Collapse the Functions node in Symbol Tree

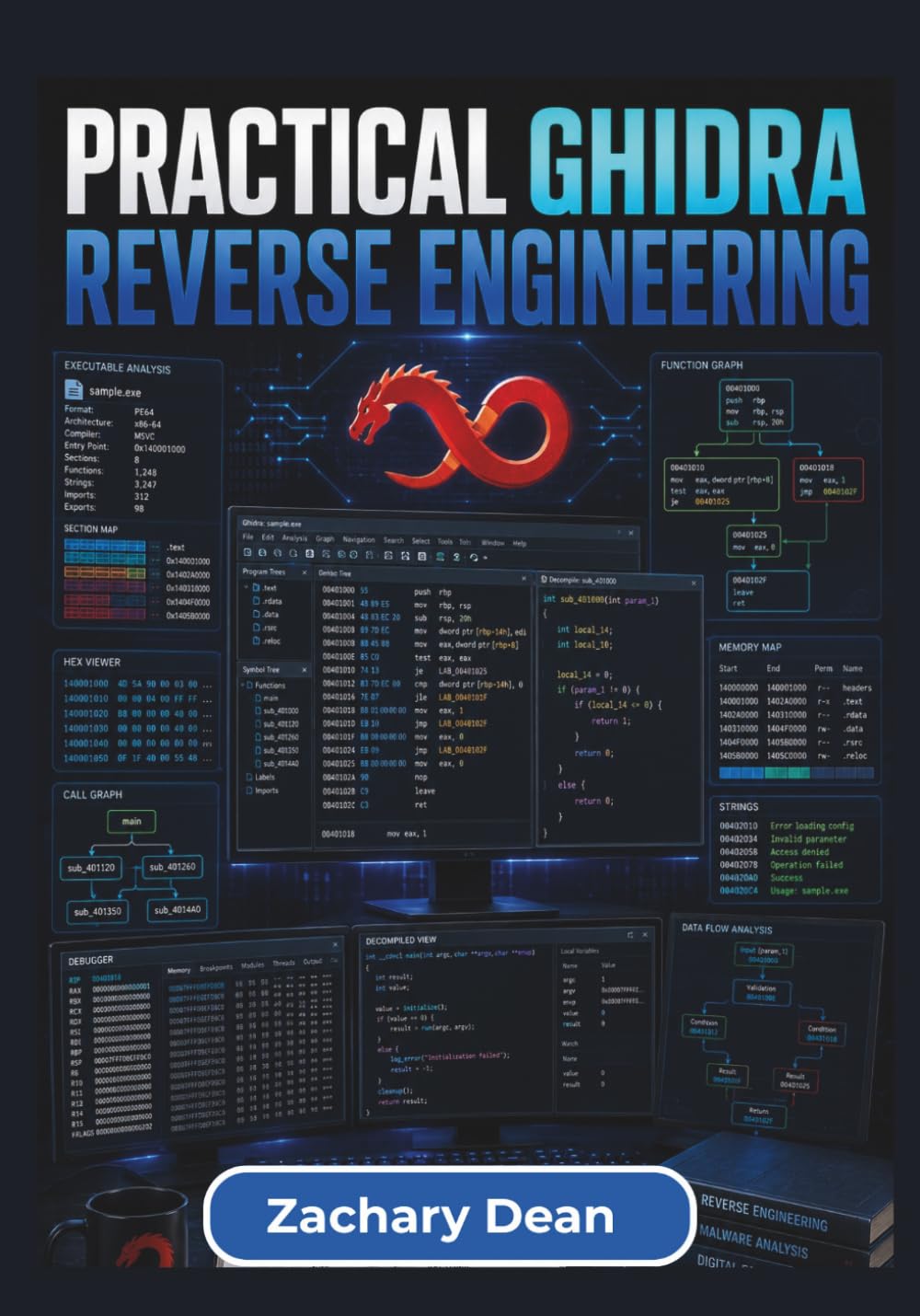[x=242, y=686]
